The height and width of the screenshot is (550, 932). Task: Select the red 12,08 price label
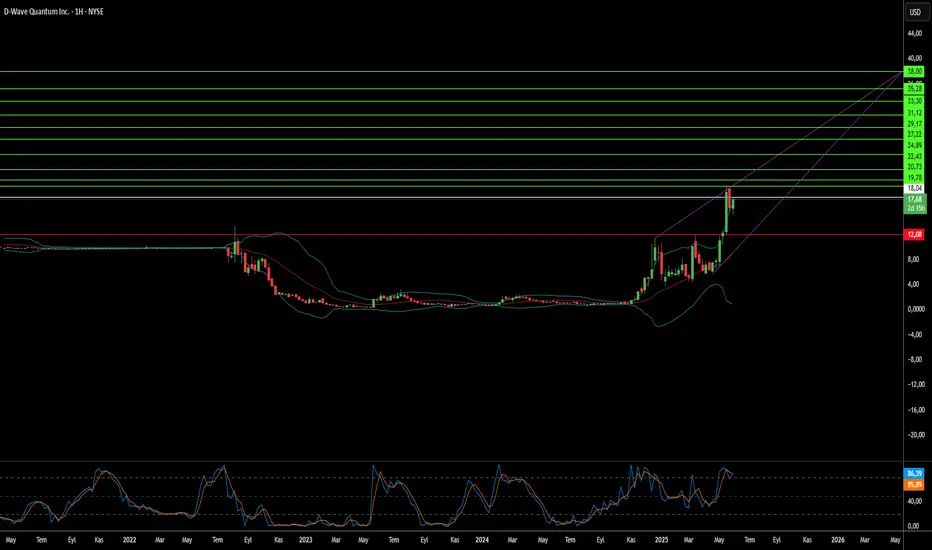[914, 235]
